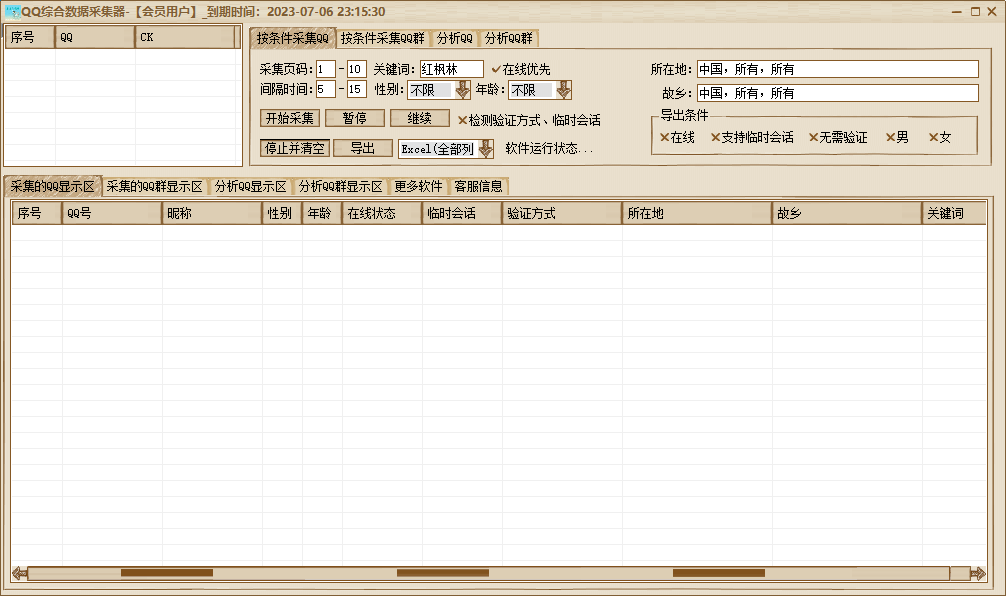Viewport: 1006px width, 596px height.
Task: Click the 导出 button
Action: (363, 148)
